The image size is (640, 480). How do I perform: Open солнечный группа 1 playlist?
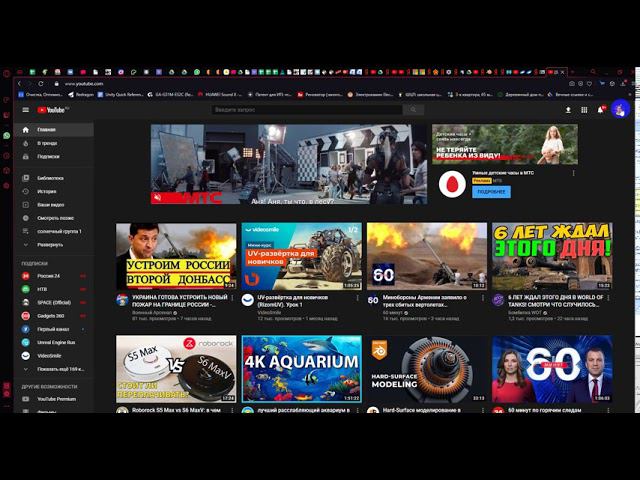pyautogui.click(x=54, y=231)
